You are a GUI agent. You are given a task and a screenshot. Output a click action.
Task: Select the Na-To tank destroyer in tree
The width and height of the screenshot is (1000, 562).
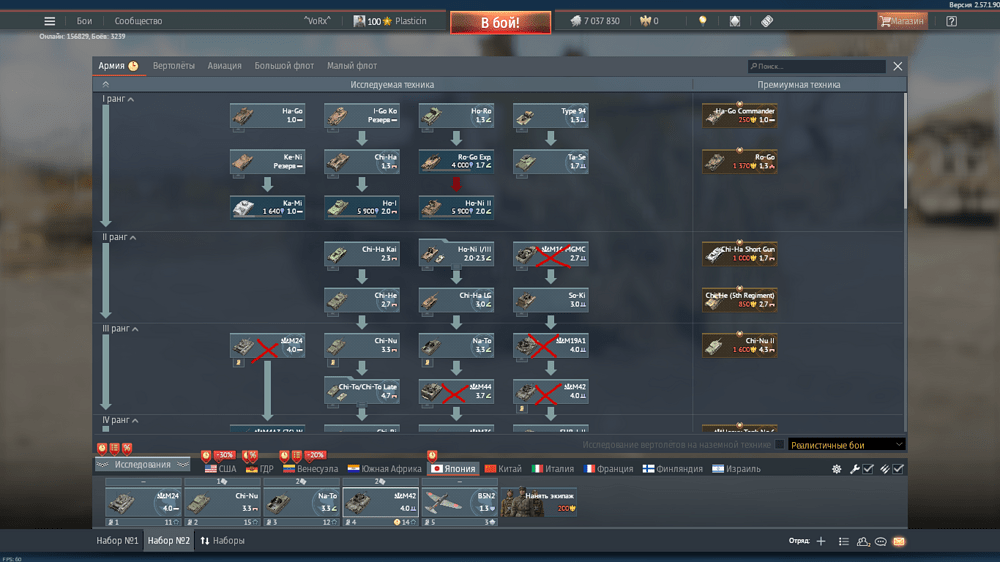(456, 345)
